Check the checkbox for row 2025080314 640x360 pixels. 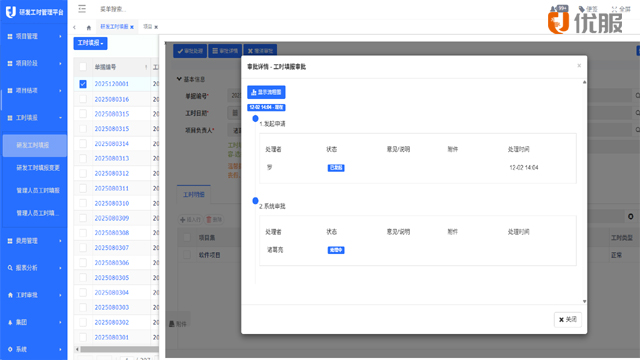(x=83, y=144)
